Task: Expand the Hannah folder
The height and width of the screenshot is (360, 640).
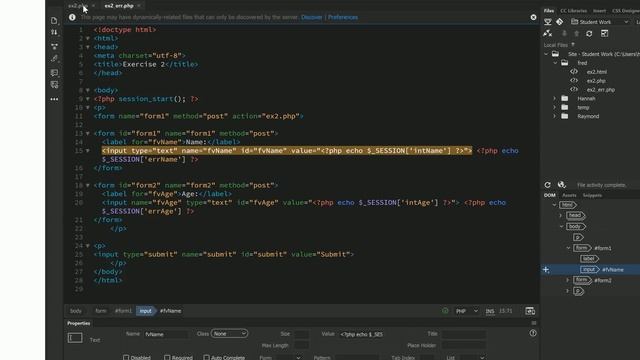Action: coord(555,98)
